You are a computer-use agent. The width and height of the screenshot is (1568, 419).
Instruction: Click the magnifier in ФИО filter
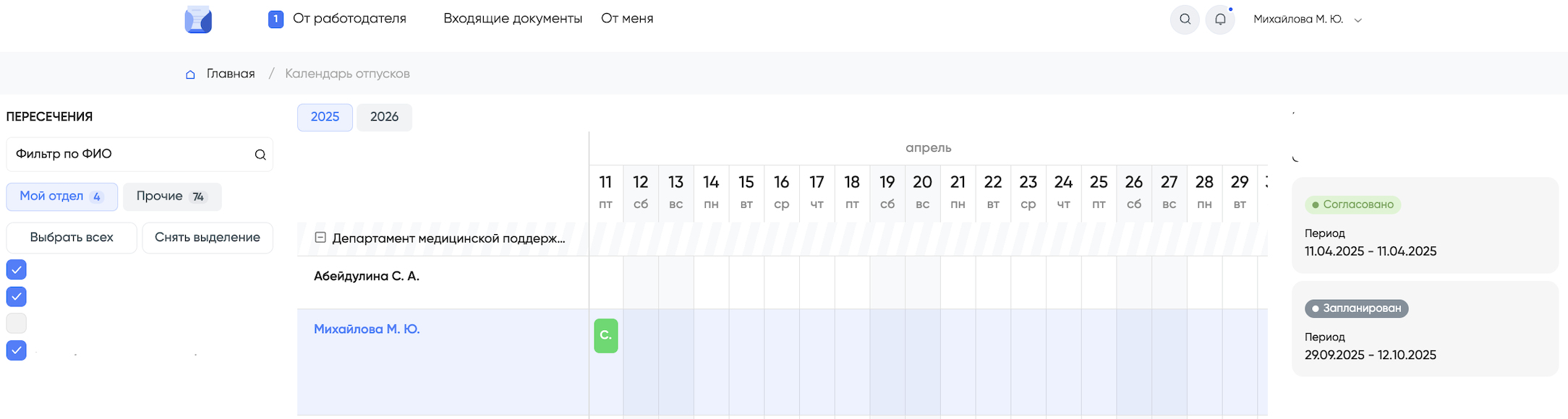point(260,155)
